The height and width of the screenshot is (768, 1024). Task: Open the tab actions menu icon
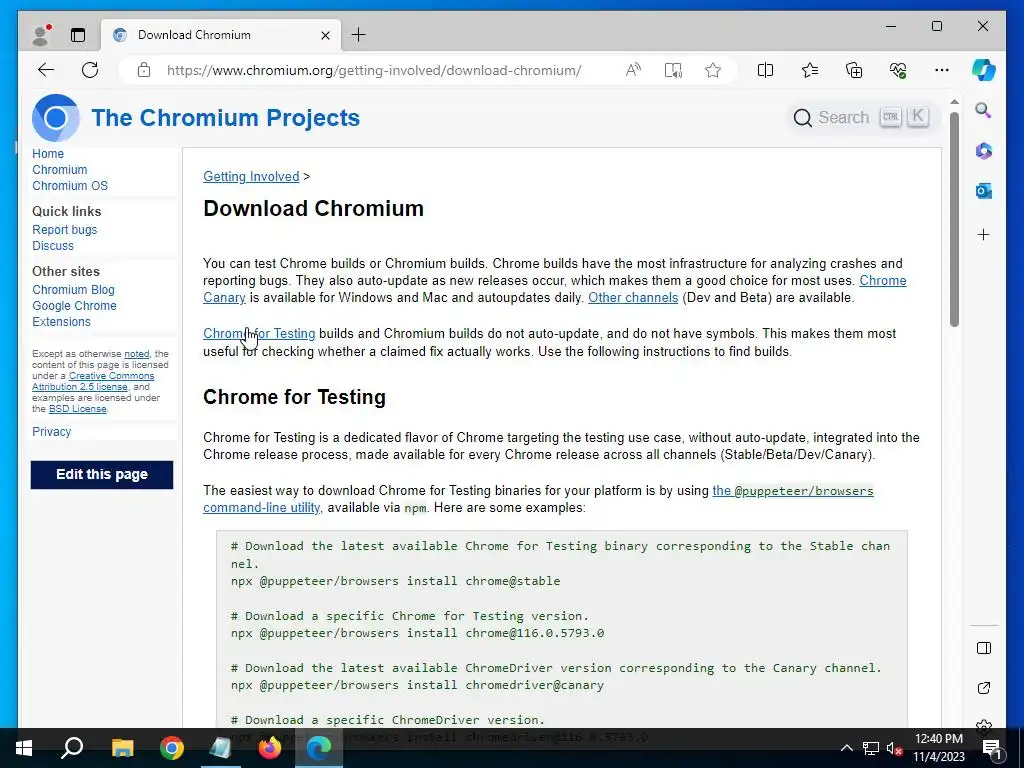point(78,35)
